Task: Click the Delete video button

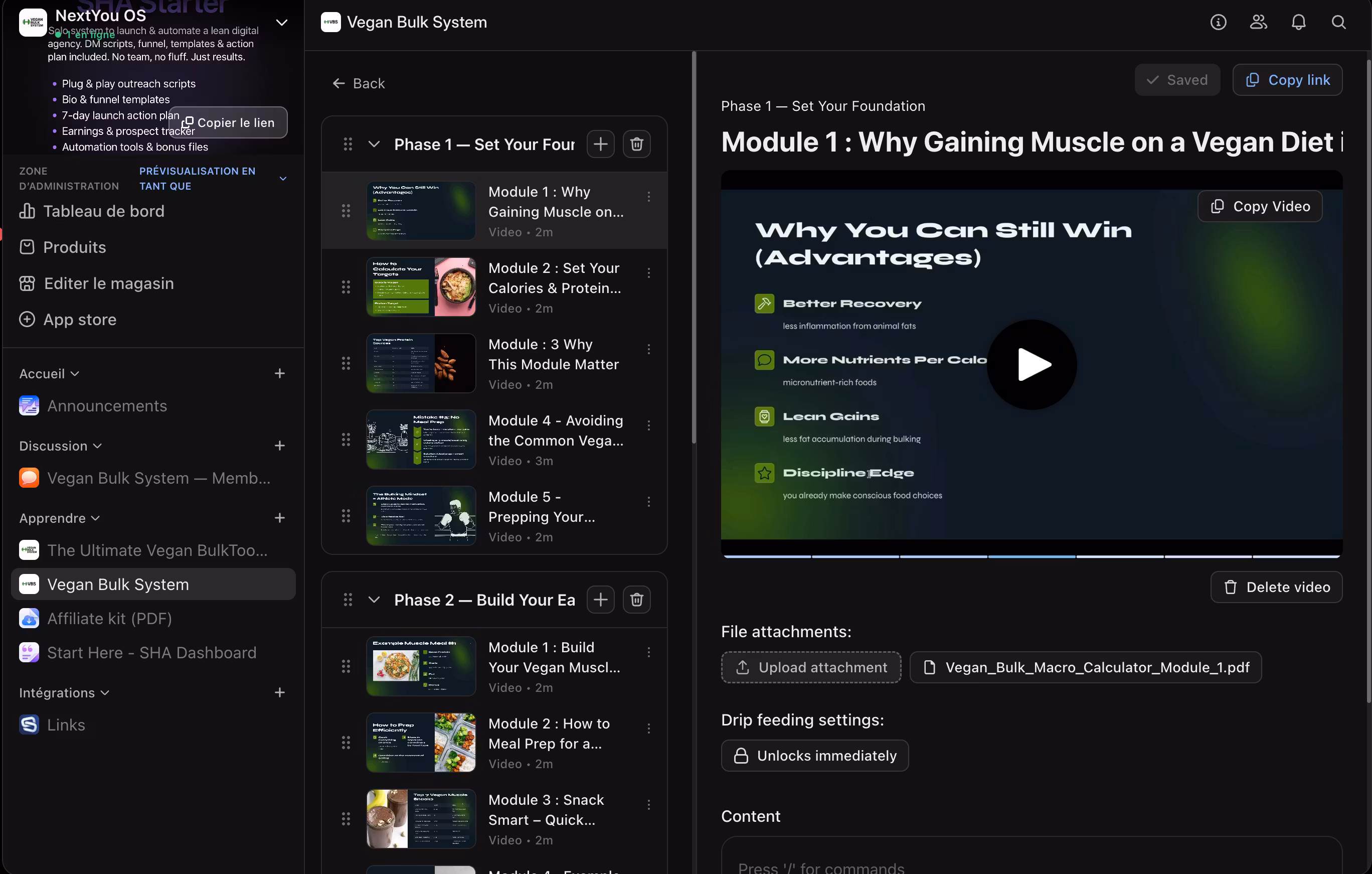Action: click(1276, 587)
